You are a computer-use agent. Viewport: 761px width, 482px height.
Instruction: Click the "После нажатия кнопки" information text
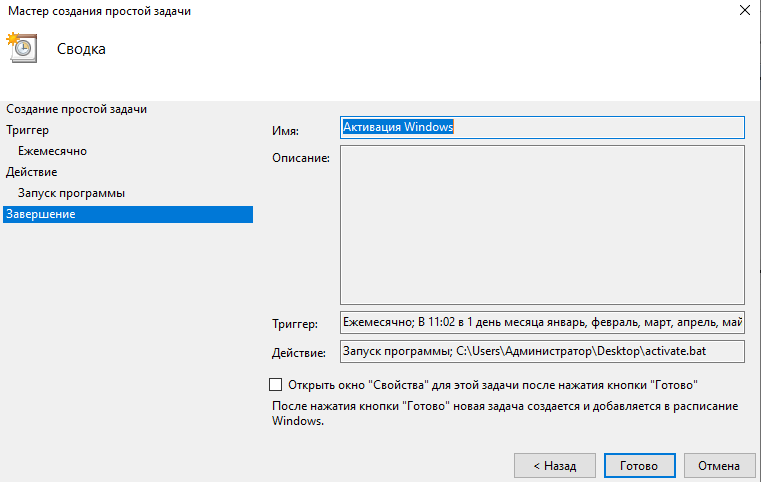[x=505, y=414]
